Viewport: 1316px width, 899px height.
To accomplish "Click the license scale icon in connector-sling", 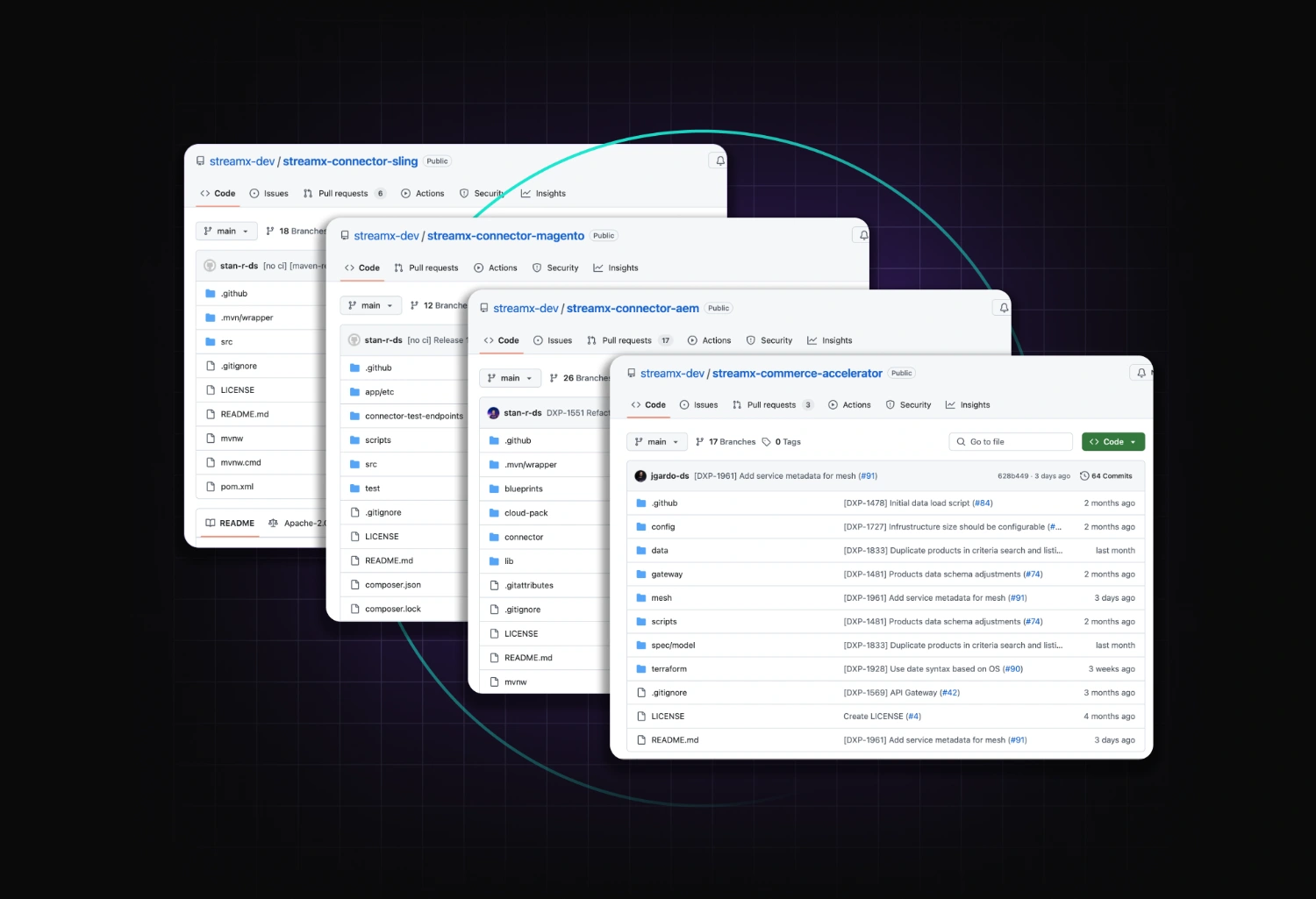I will [273, 523].
